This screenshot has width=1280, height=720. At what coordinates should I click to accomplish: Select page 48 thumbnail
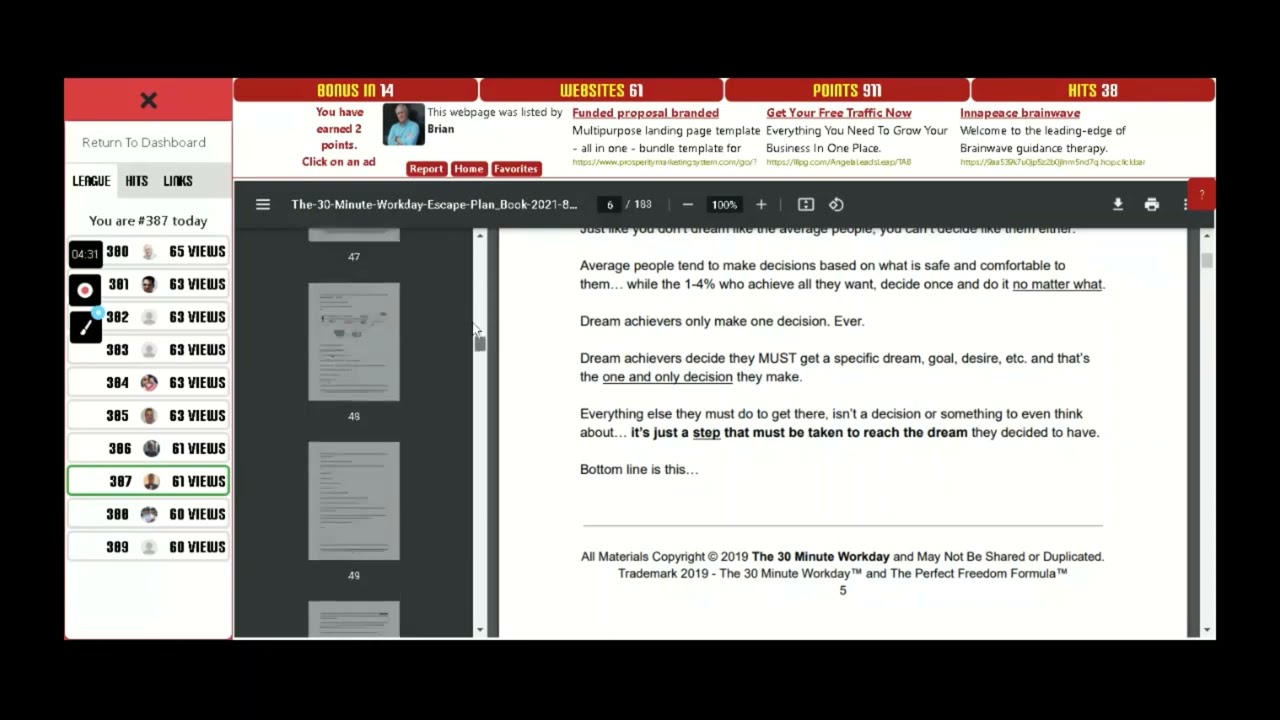pos(354,342)
